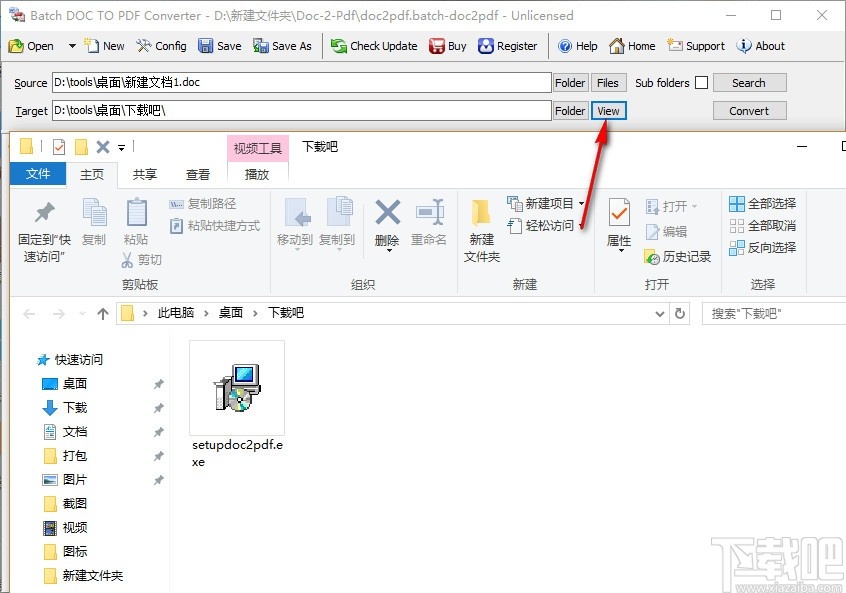Click 重命名 in the ribbon
Screen dimensions: 846x593
[429, 223]
